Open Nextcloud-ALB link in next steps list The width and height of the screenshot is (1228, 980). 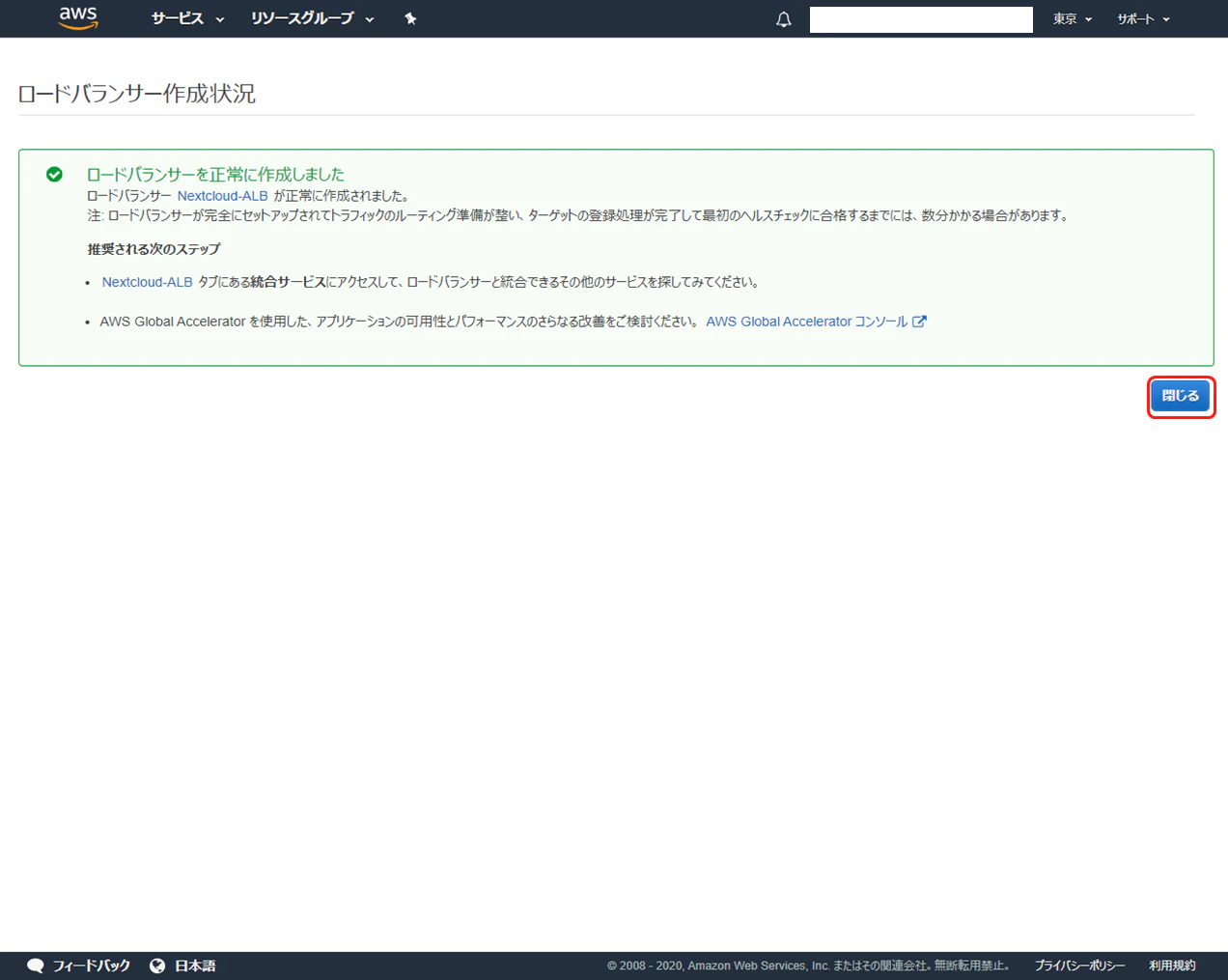point(147,282)
